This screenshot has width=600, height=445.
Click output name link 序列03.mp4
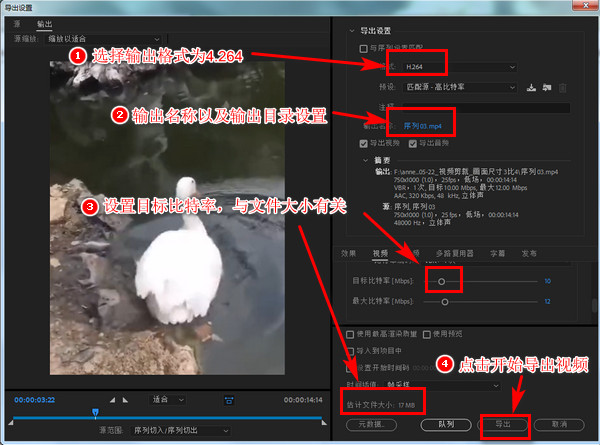(422, 126)
